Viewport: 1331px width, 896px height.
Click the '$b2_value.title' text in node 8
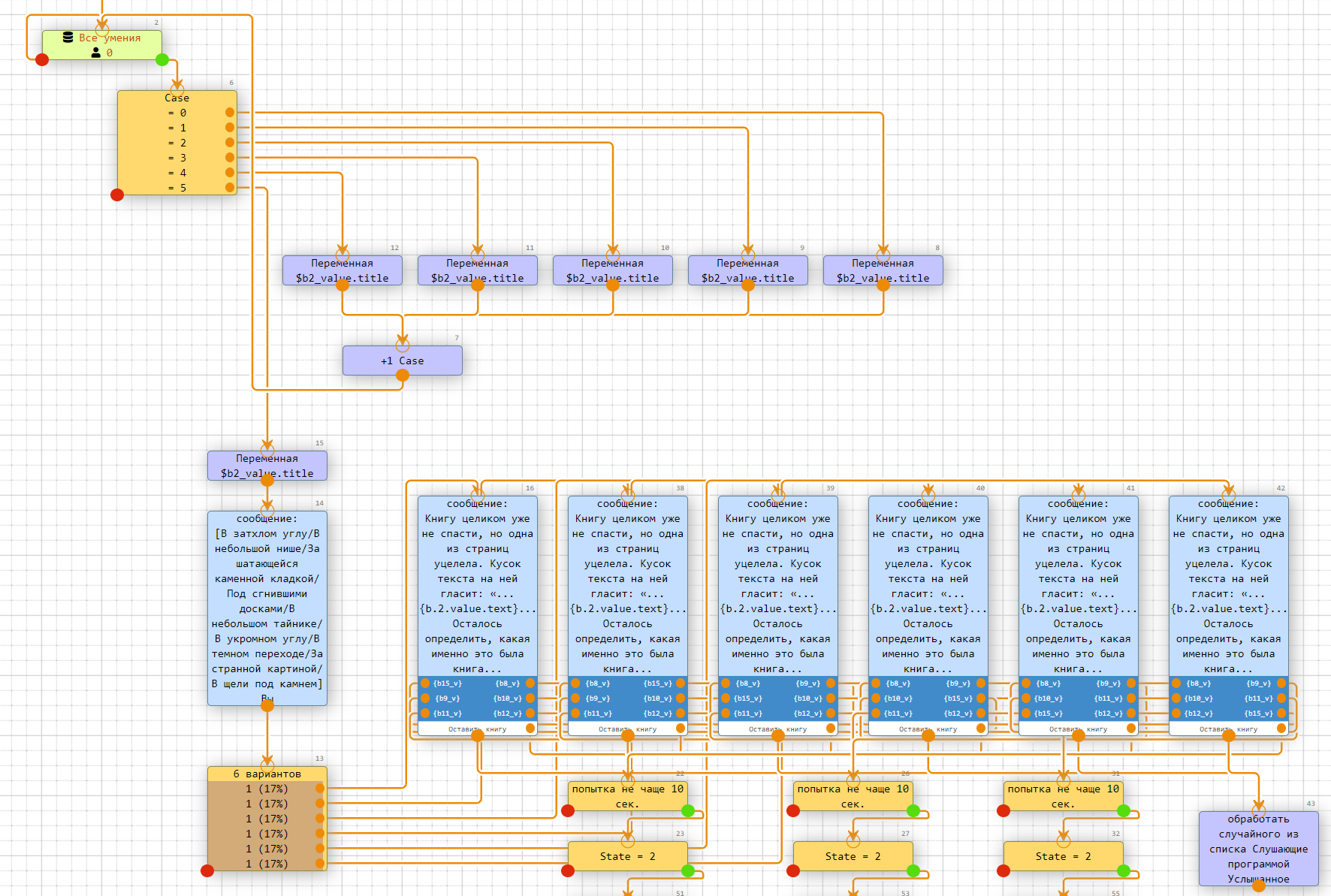coord(883,278)
